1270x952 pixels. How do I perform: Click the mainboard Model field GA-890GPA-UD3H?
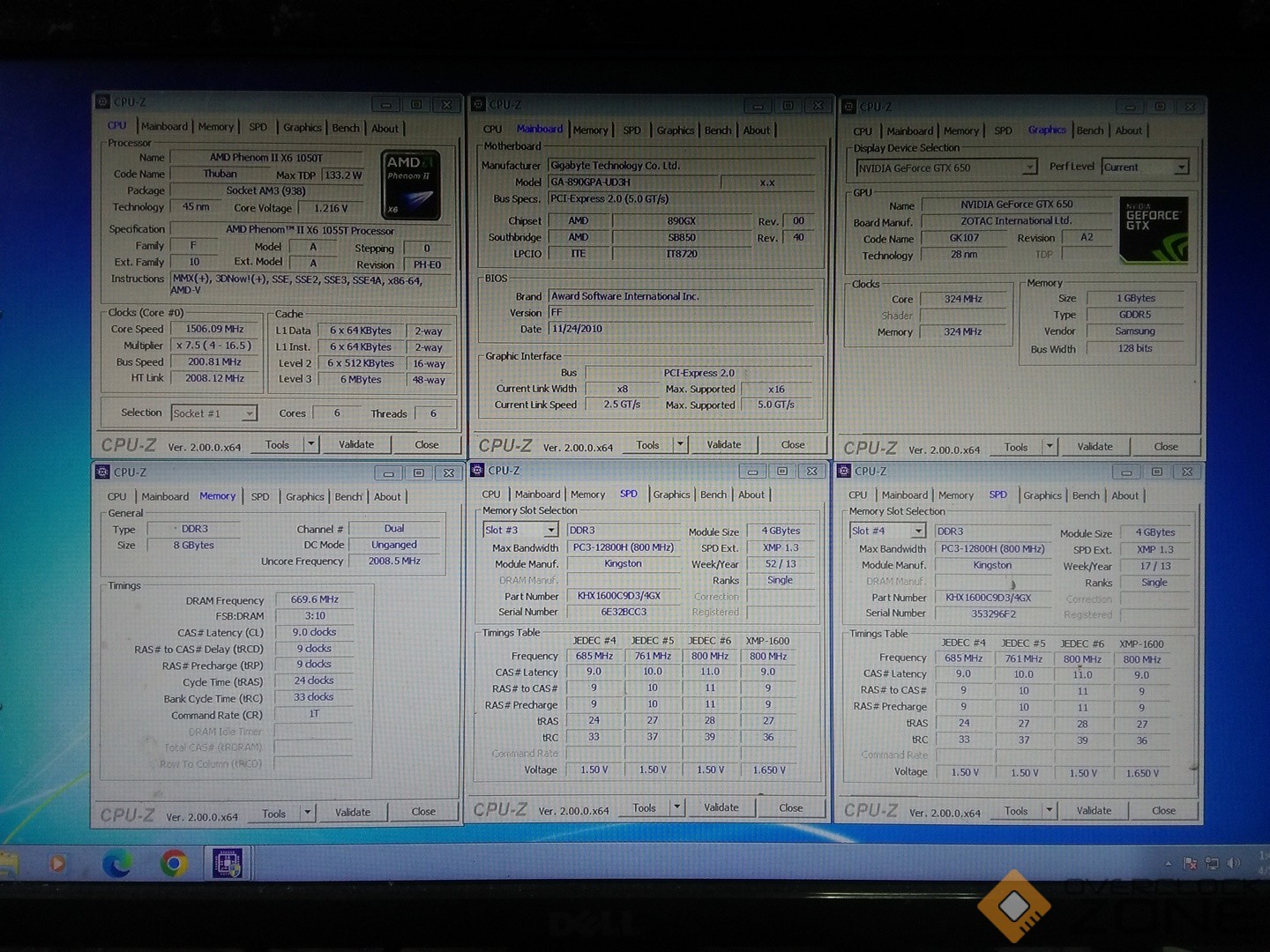pos(634,182)
